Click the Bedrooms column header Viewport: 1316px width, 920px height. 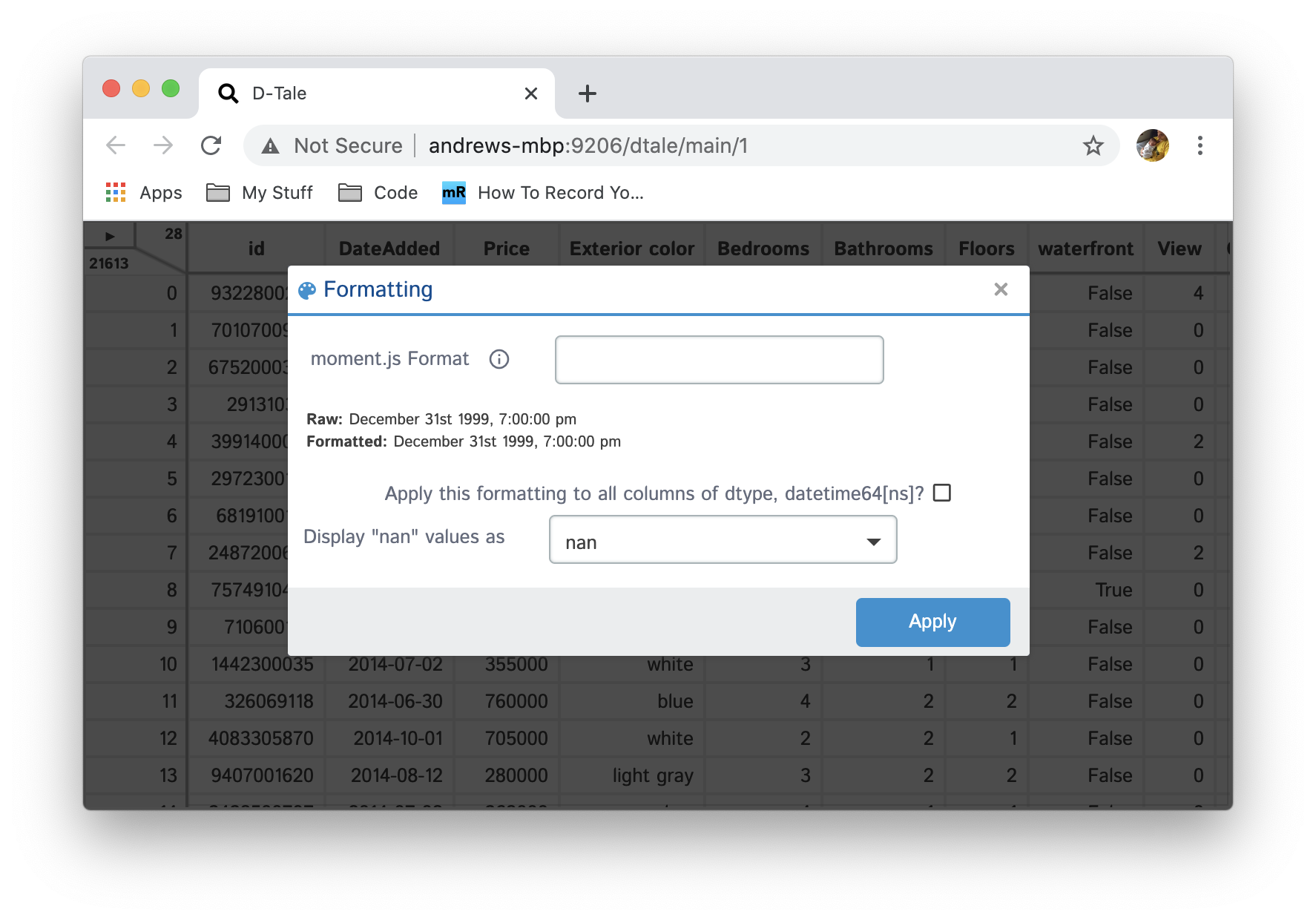click(x=763, y=249)
